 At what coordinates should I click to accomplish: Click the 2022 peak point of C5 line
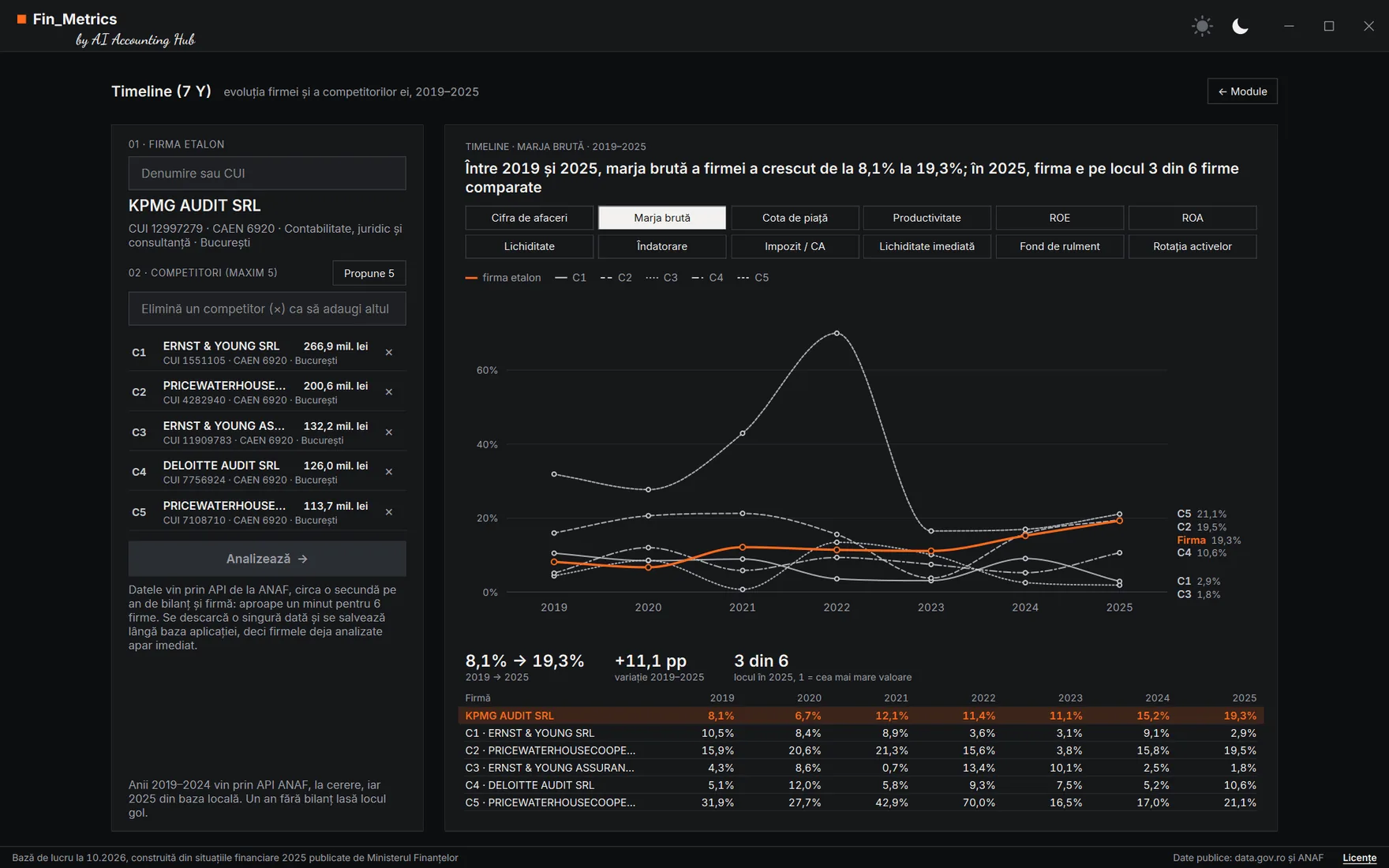(x=837, y=333)
